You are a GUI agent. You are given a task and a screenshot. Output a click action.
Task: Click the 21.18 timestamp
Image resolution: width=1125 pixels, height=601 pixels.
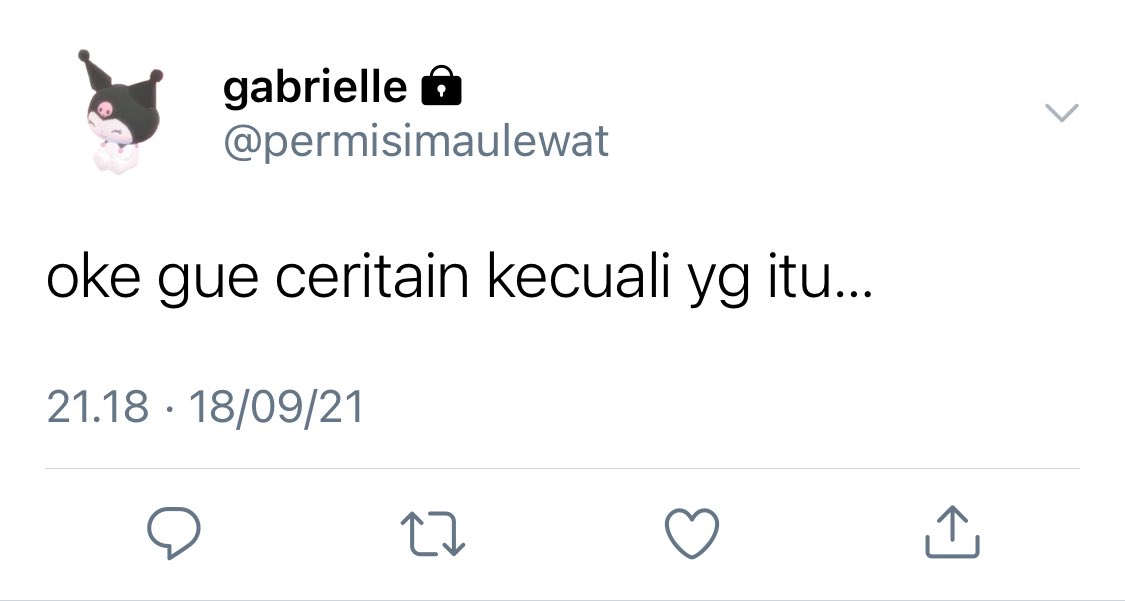coord(98,407)
